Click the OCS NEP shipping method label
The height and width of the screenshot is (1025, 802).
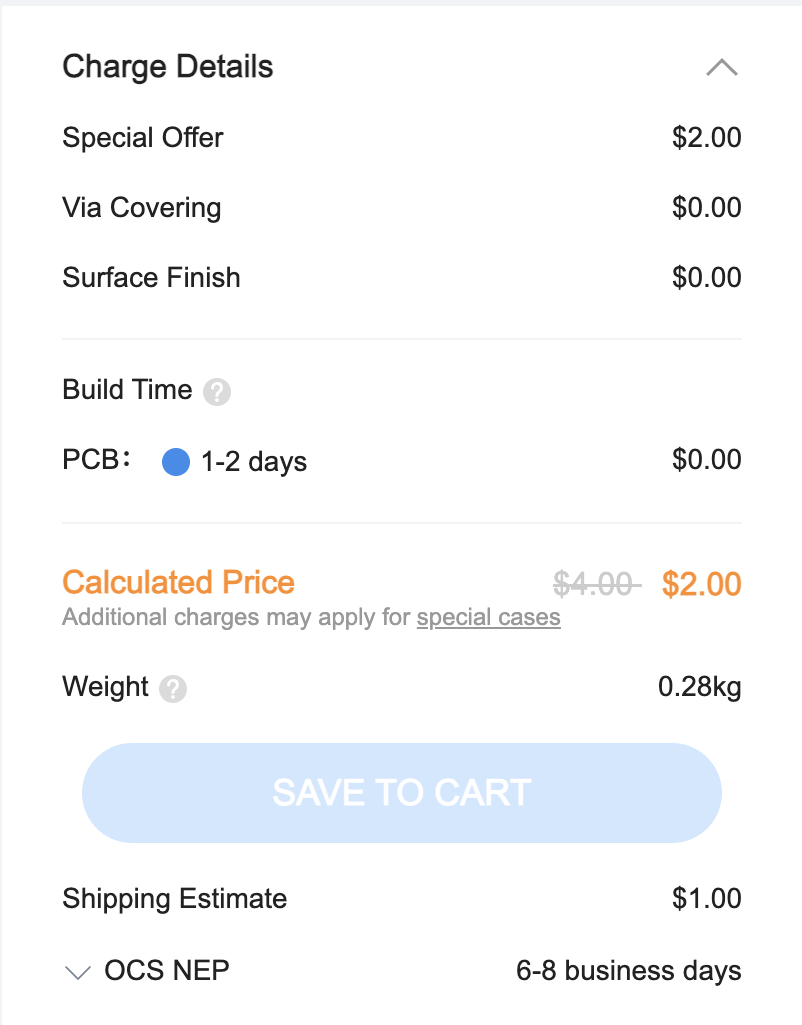[167, 971]
